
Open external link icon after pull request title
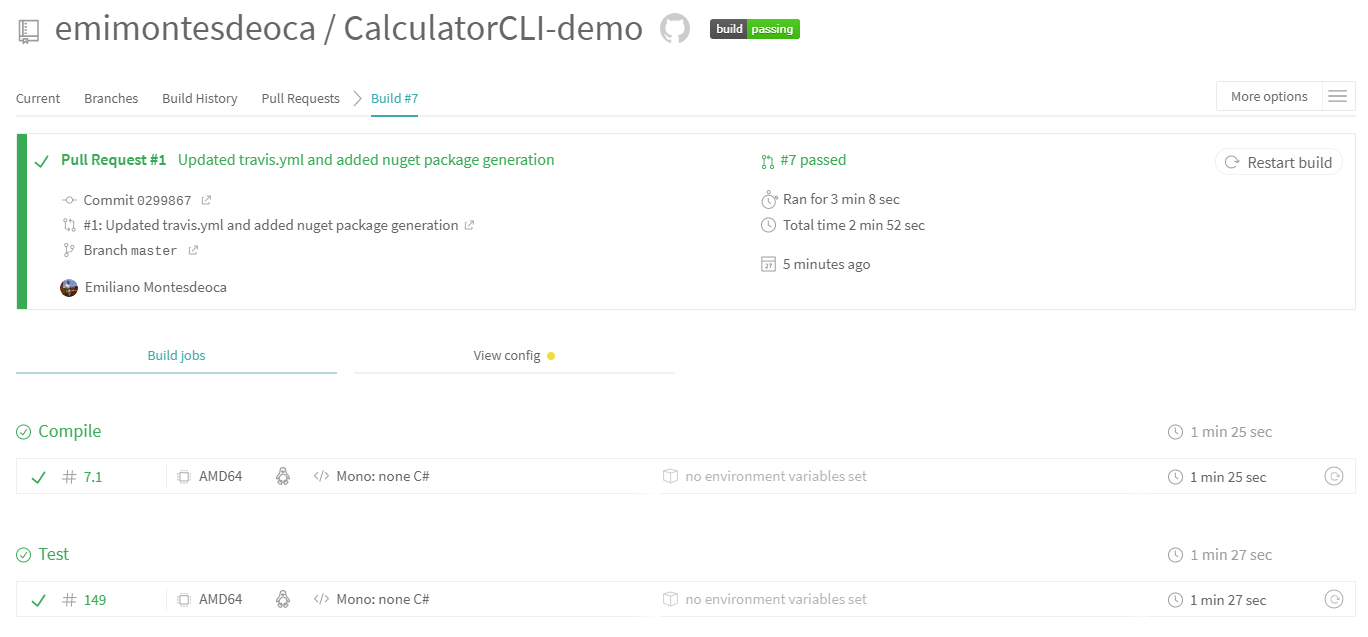click(x=470, y=226)
